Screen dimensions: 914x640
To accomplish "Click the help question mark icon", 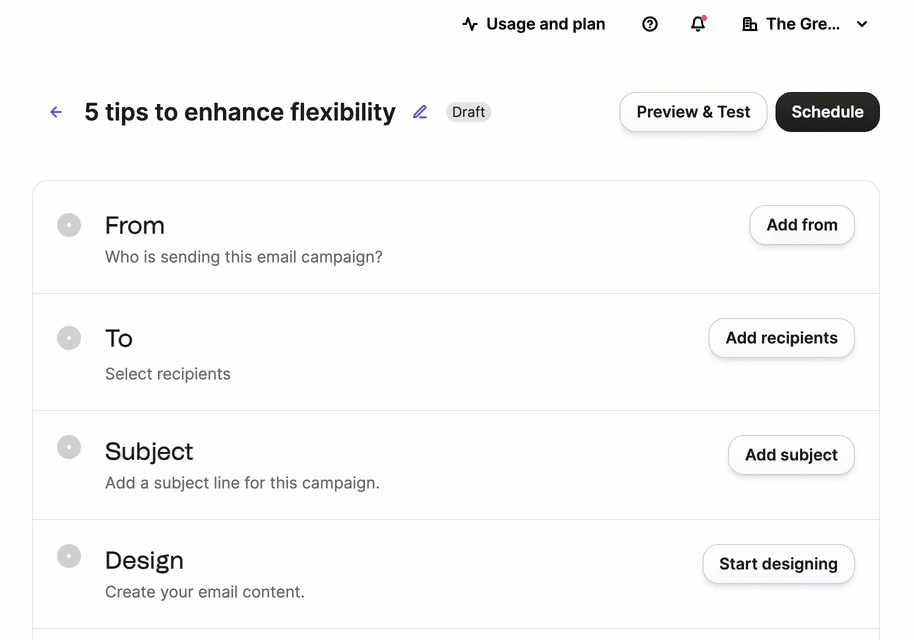I will coord(649,23).
